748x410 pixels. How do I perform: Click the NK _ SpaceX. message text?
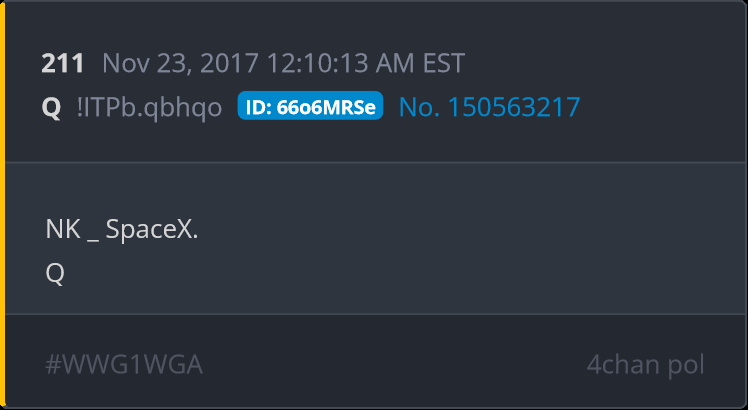point(122,230)
